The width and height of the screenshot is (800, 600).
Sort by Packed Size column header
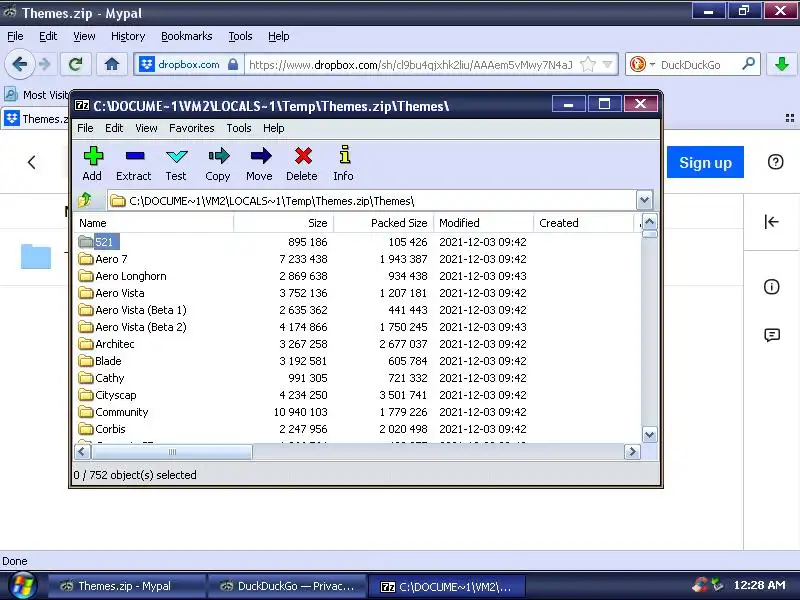pyautogui.click(x=383, y=223)
